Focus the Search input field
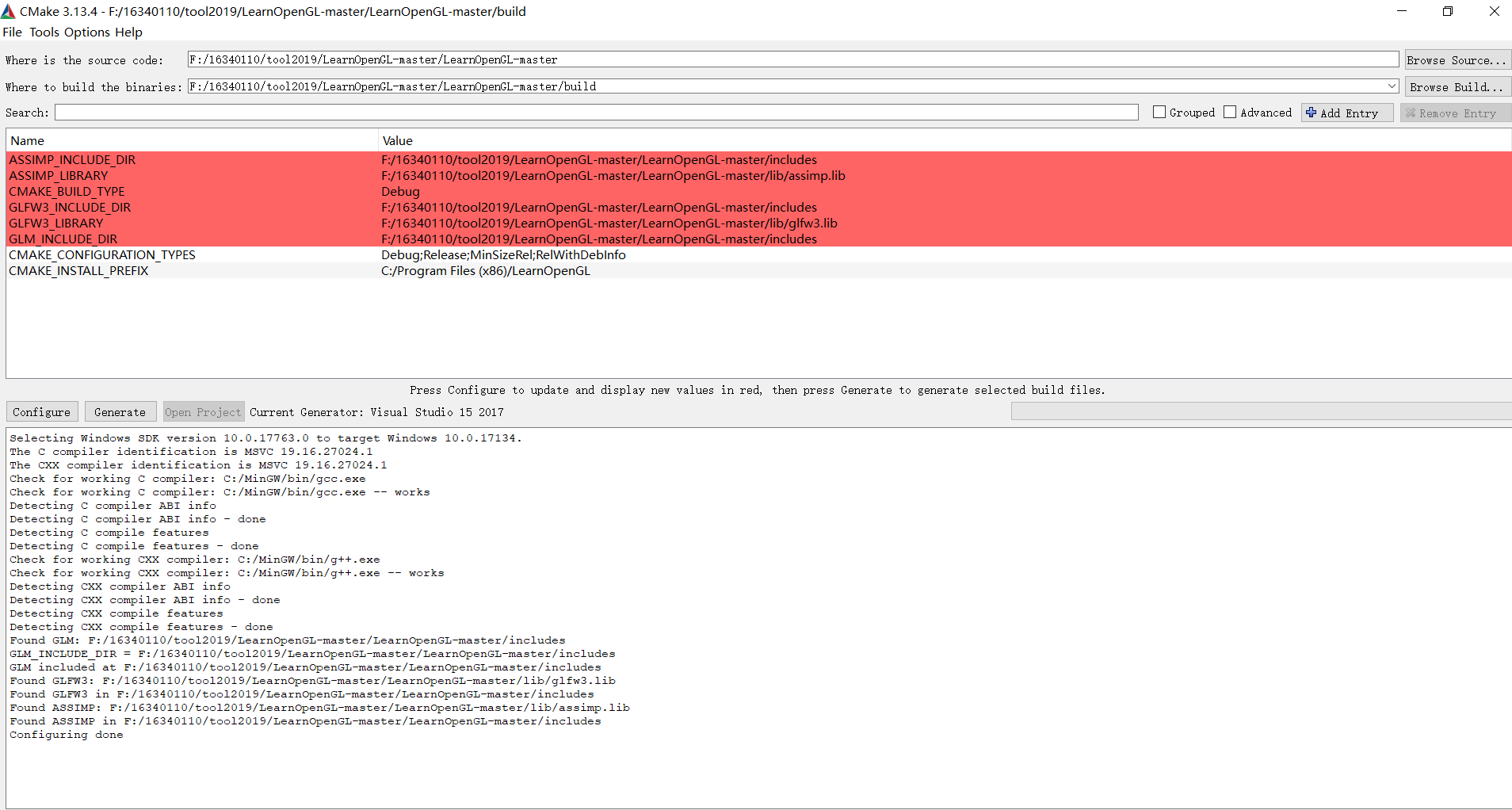Screen dimensions: 1512x810 pyautogui.click(x=596, y=113)
